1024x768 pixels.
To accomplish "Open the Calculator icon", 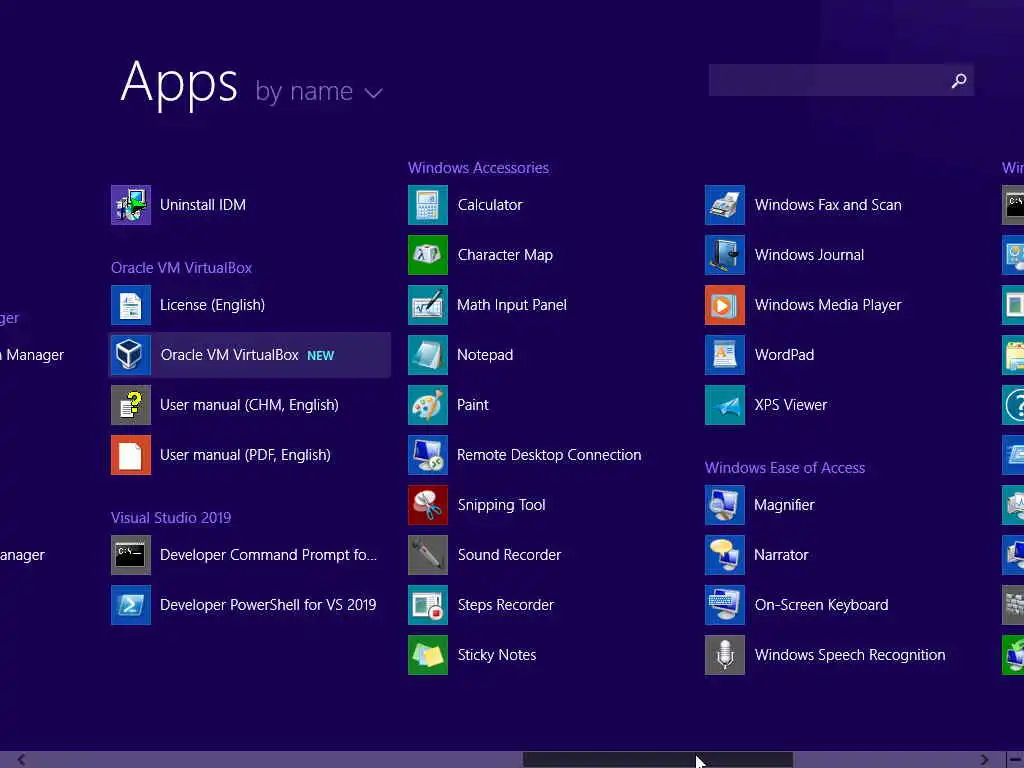I will [428, 205].
